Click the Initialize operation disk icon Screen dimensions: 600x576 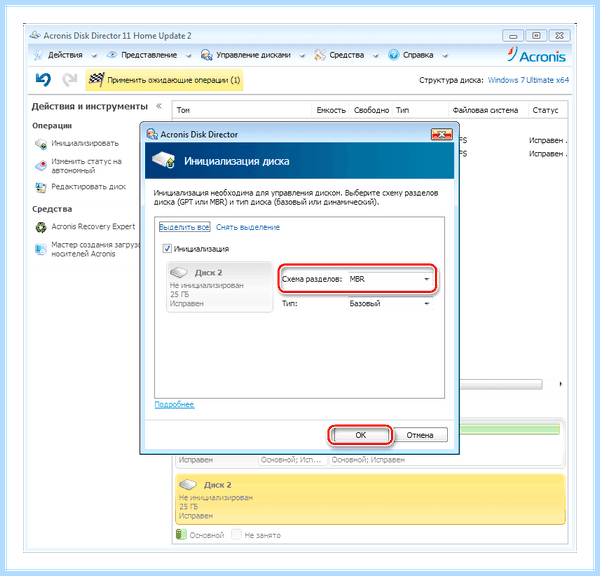pyautogui.click(x=41, y=144)
